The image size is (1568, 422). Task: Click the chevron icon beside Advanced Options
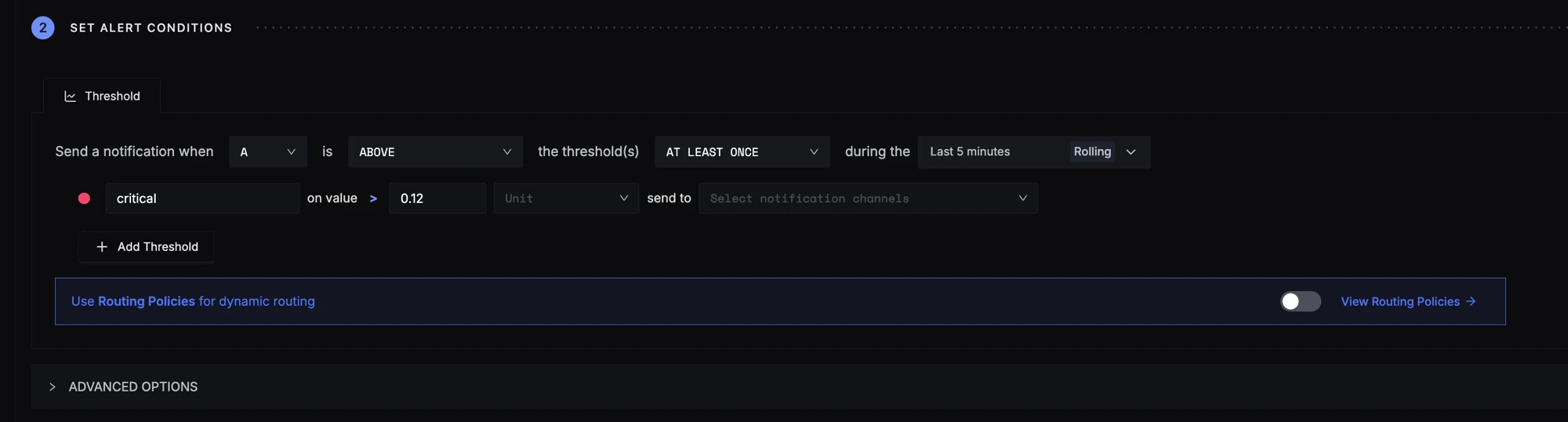53,387
